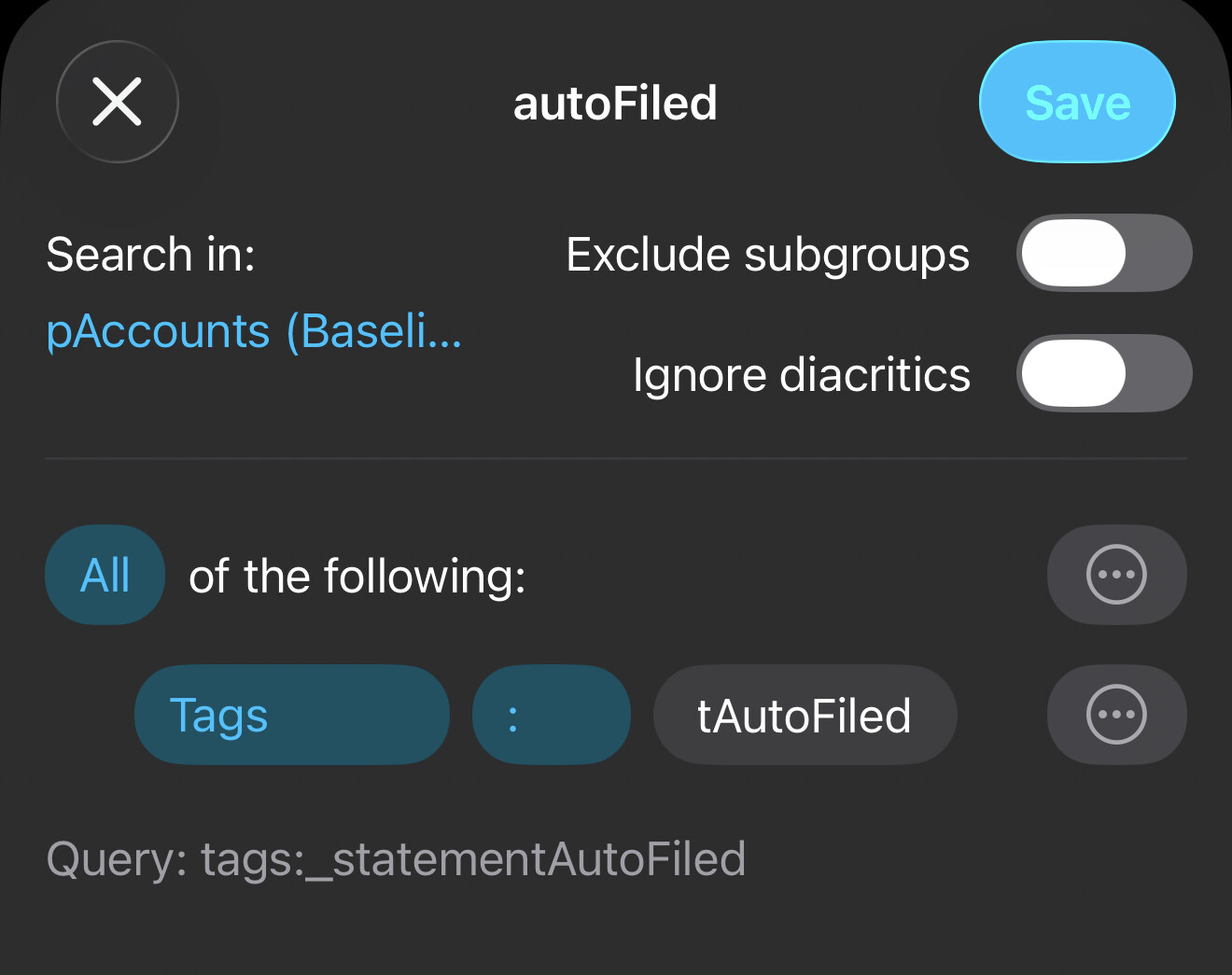This screenshot has height=975, width=1232.
Task: Open the pAccounts search location picker
Action: coord(254,331)
